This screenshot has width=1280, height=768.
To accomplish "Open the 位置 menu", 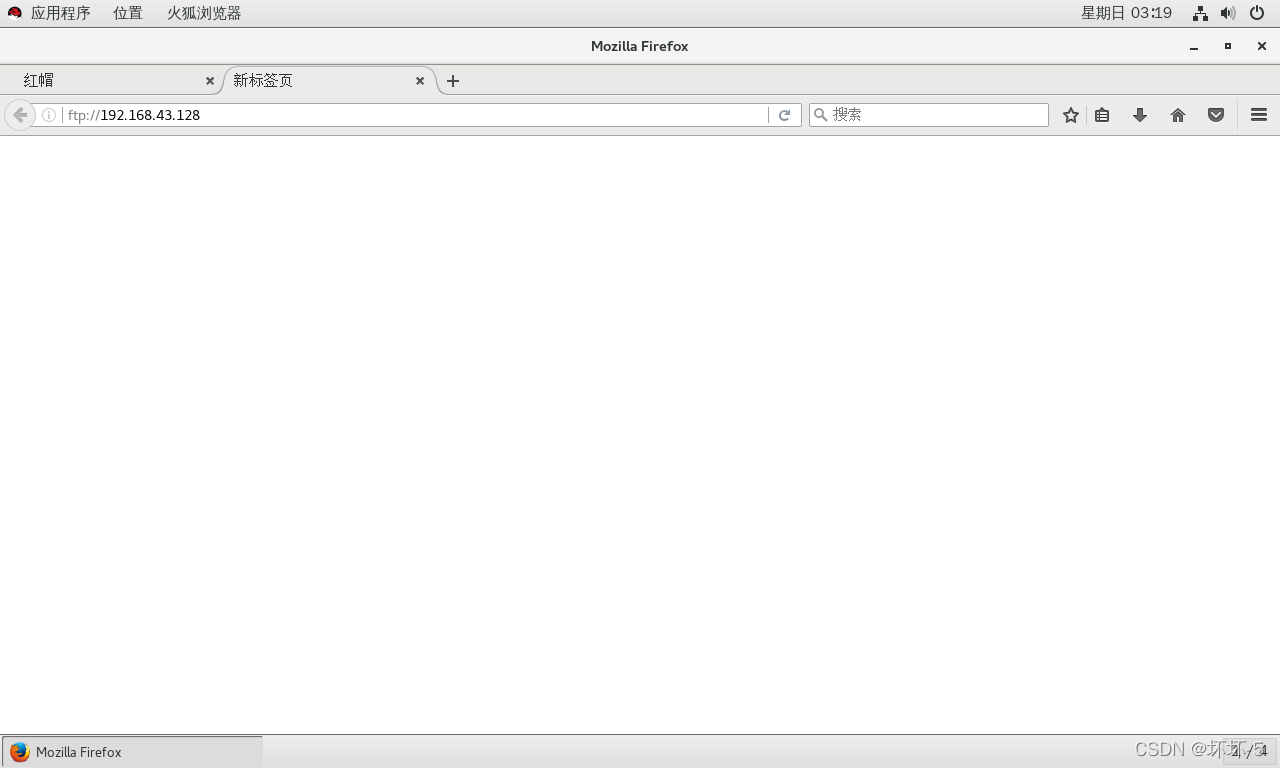I will click(x=128, y=13).
